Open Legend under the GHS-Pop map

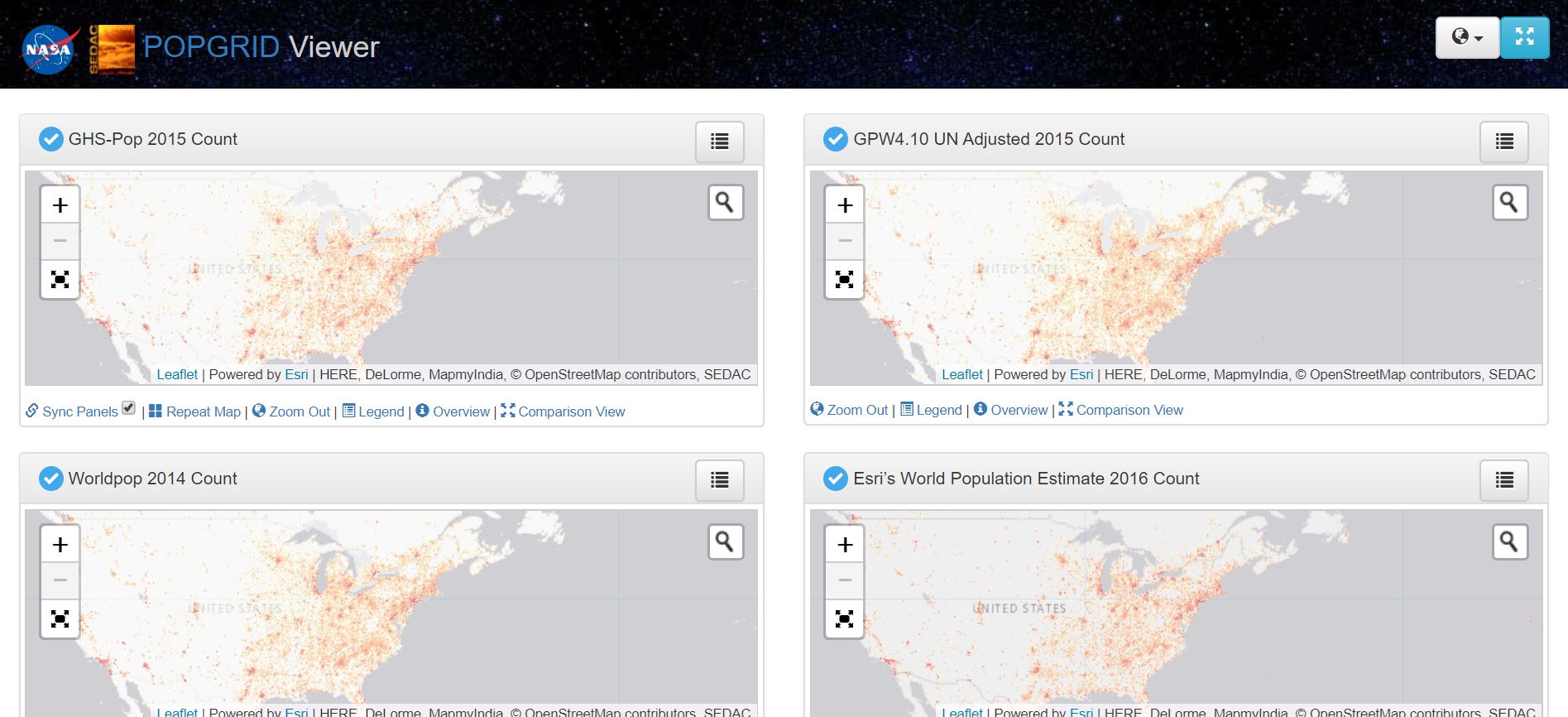(x=373, y=411)
